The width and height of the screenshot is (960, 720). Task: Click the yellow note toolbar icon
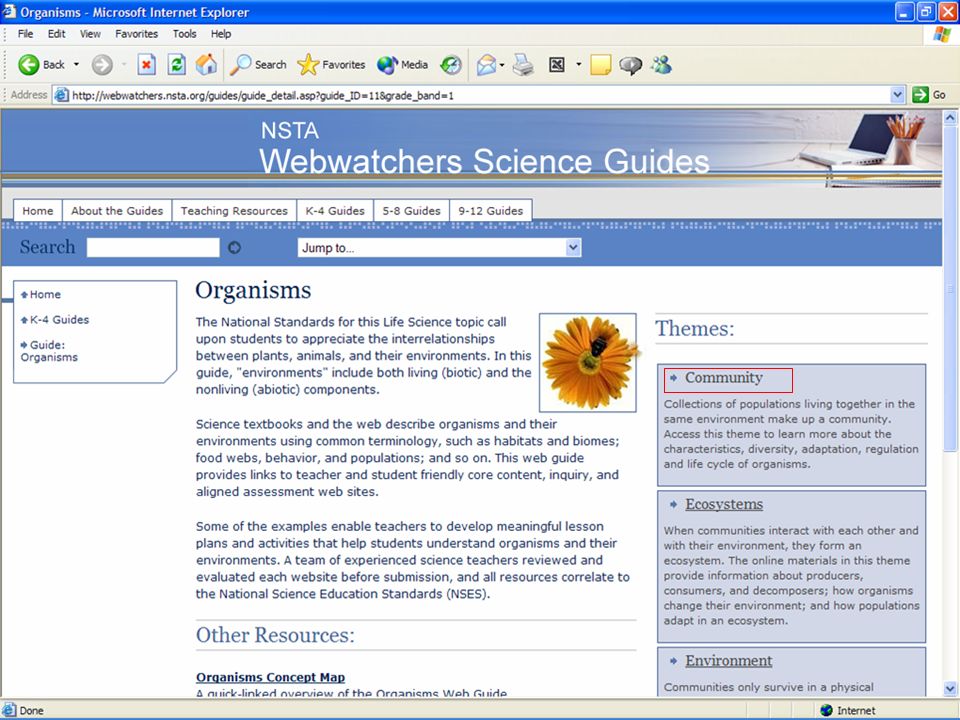click(601, 64)
